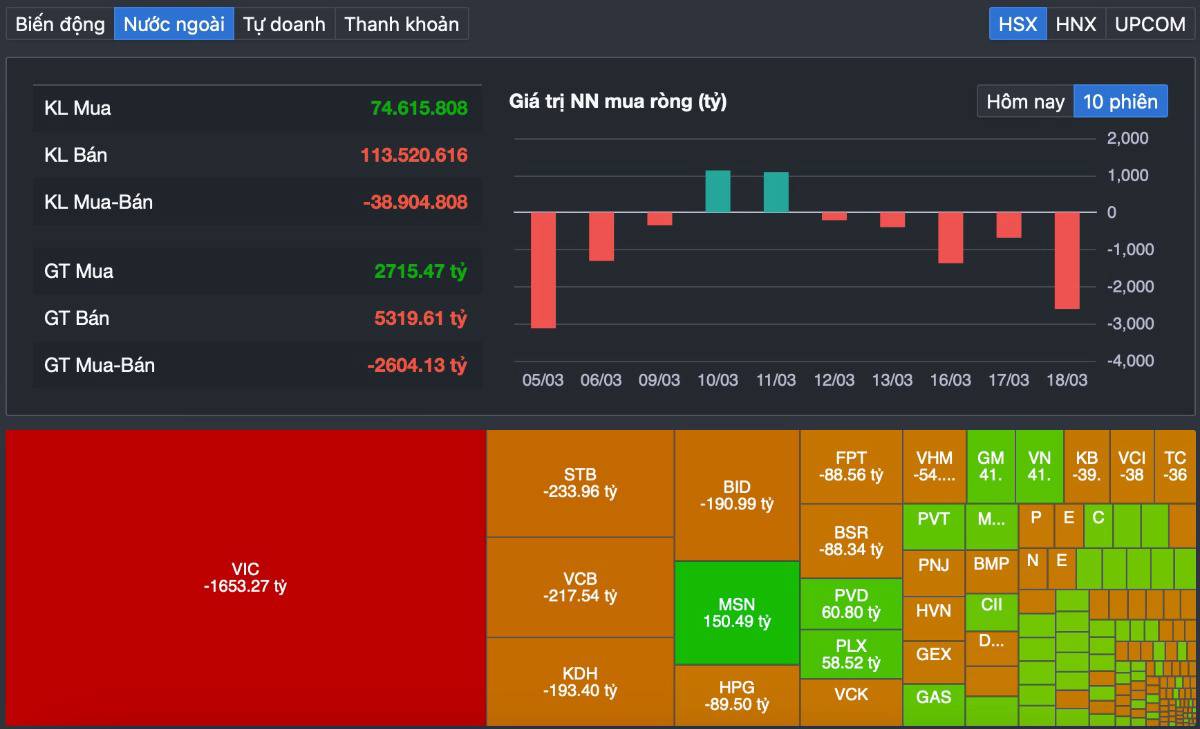The height and width of the screenshot is (729, 1200).
Task: Select the 10 phiên chart range
Action: pos(1120,101)
